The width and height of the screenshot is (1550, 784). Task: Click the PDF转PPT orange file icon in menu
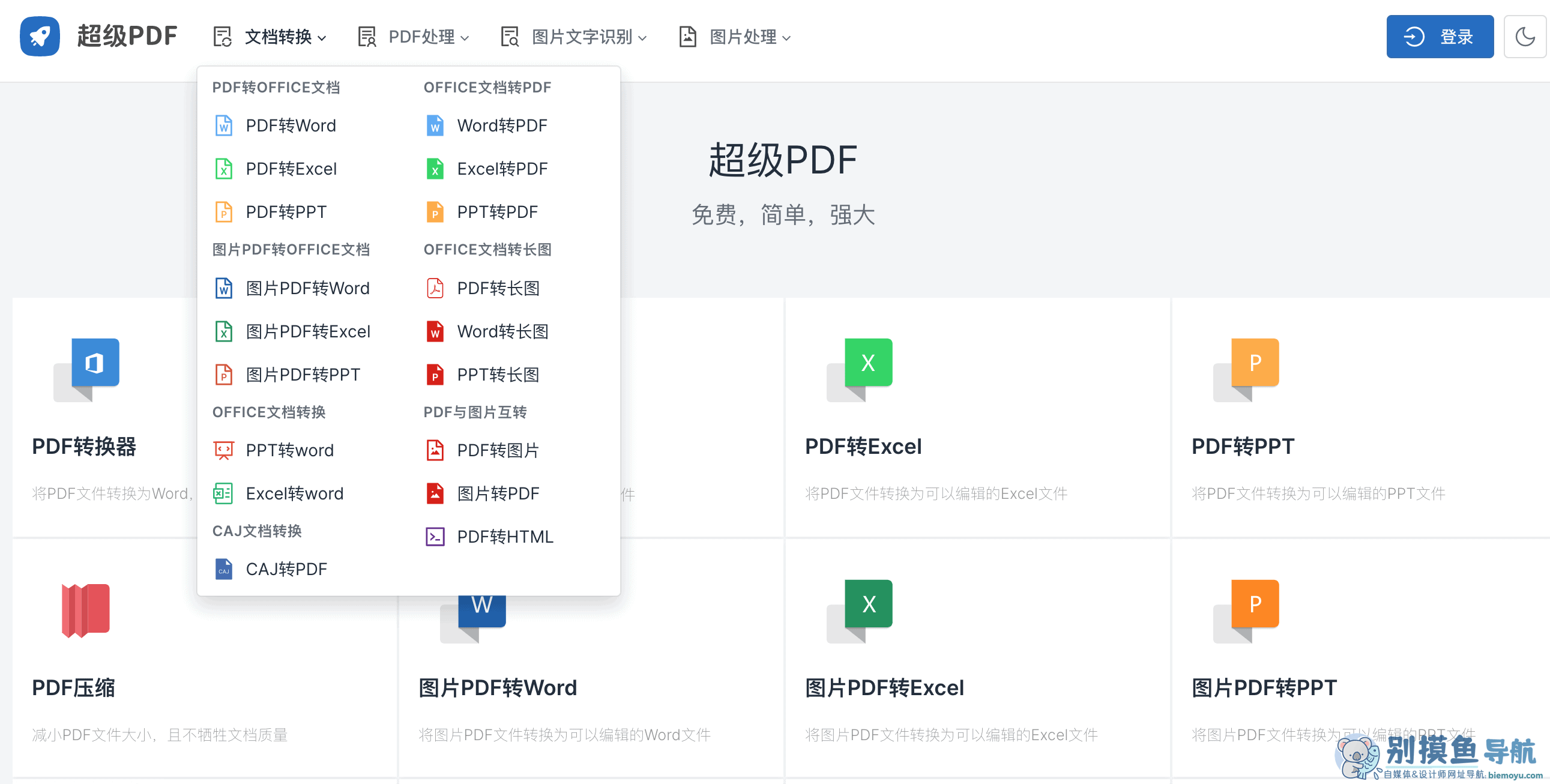224,213
